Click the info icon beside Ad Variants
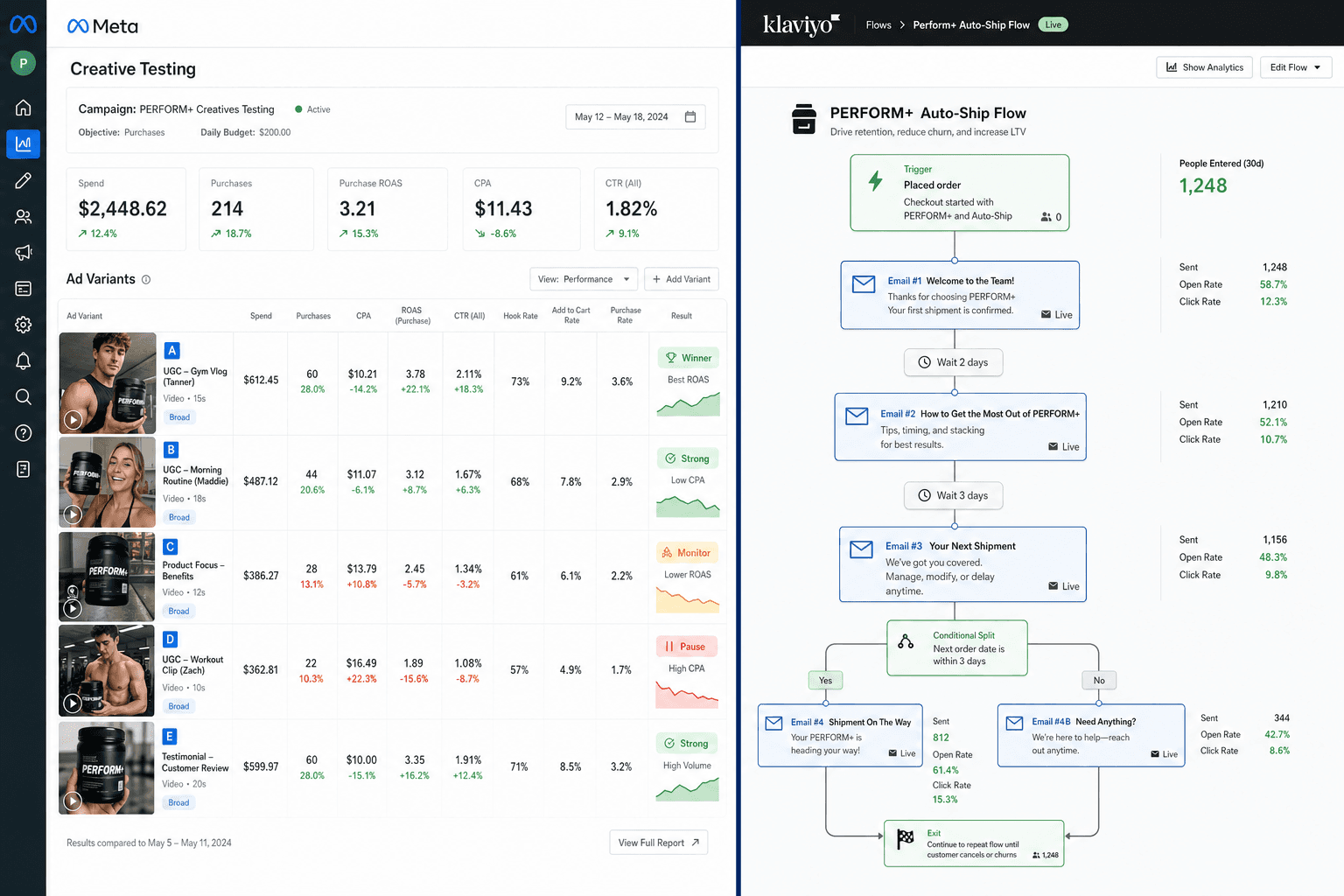The width and height of the screenshot is (1344, 896). tap(146, 280)
